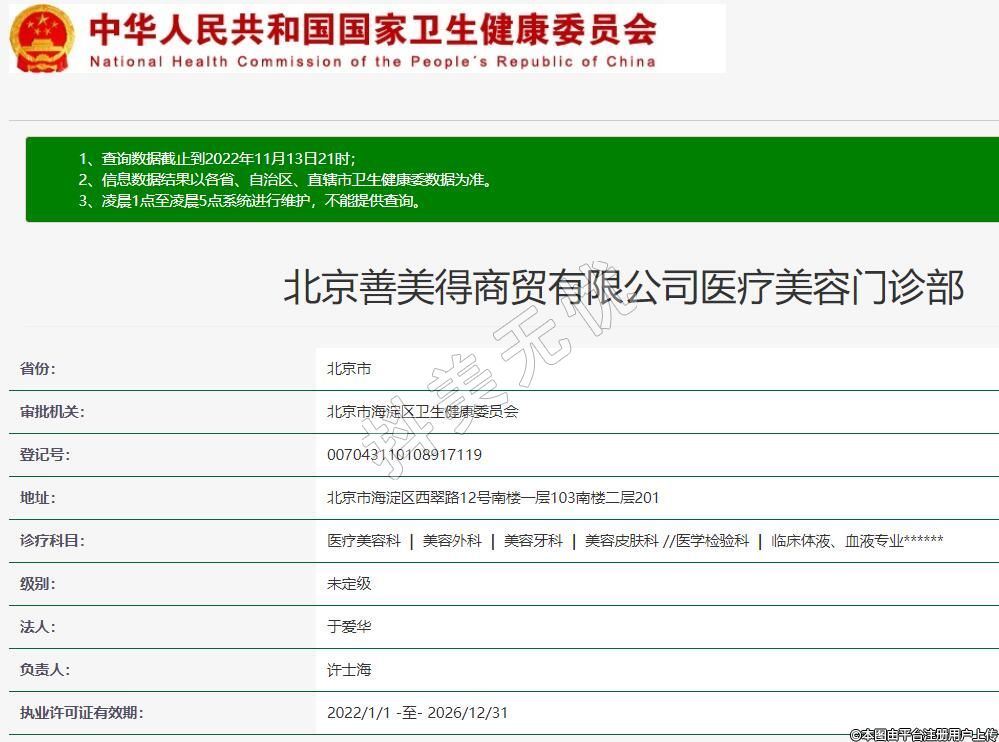Select 美容外科 in the departments row
Screen dimensions: 999x742
452,540
